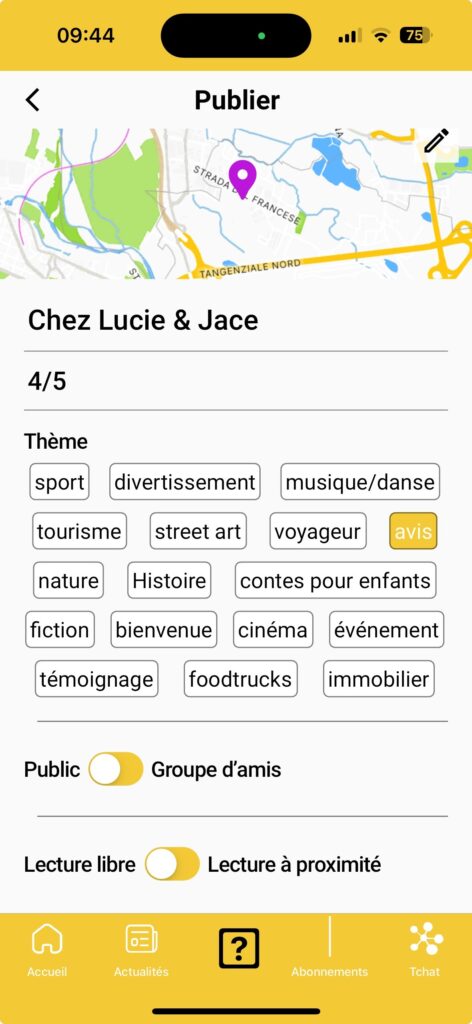Choose the musique/danse theme tag
The width and height of the screenshot is (472, 1024).
coord(360,482)
